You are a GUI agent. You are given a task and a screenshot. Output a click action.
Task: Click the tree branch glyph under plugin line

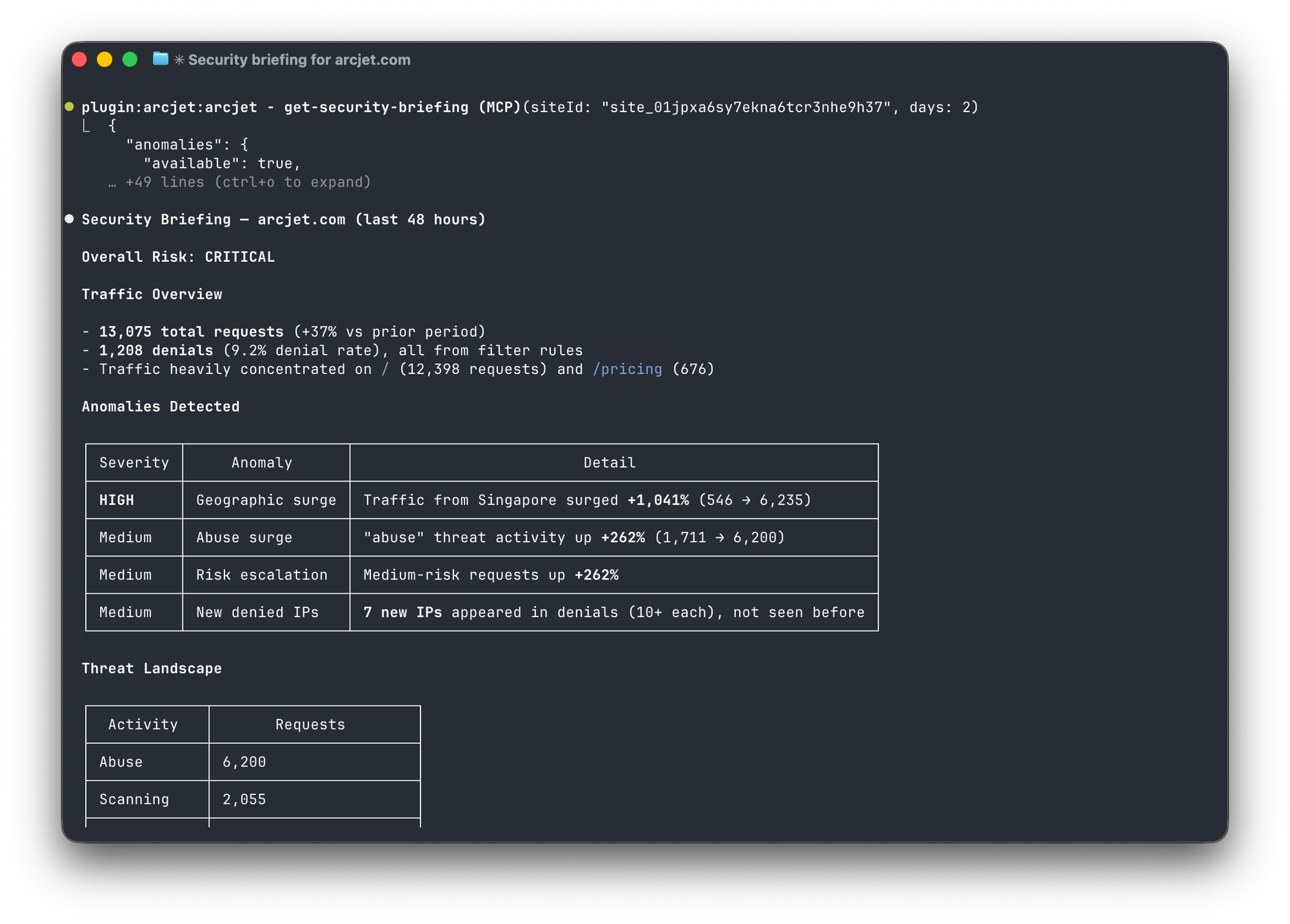pyautogui.click(x=86, y=126)
